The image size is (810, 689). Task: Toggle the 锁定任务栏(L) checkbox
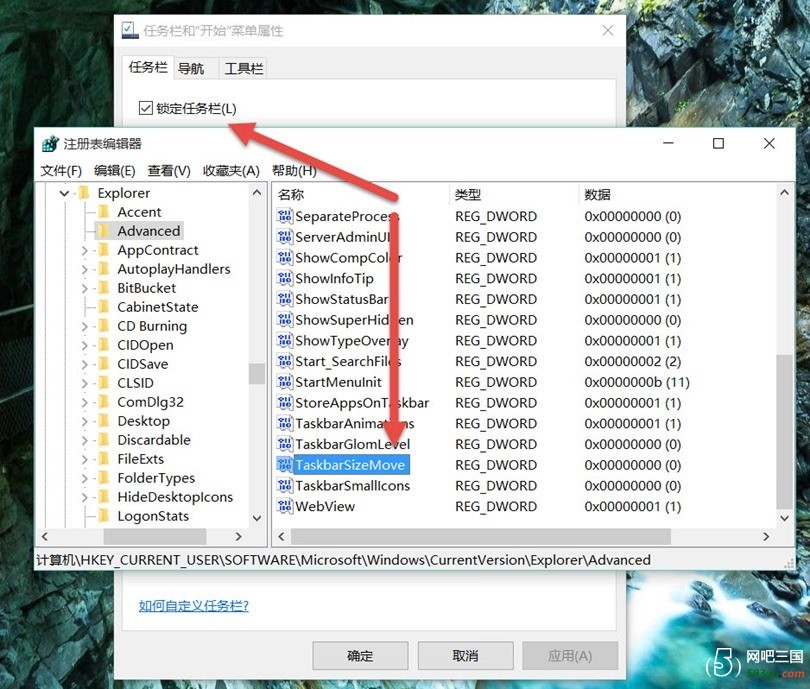pyautogui.click(x=146, y=108)
